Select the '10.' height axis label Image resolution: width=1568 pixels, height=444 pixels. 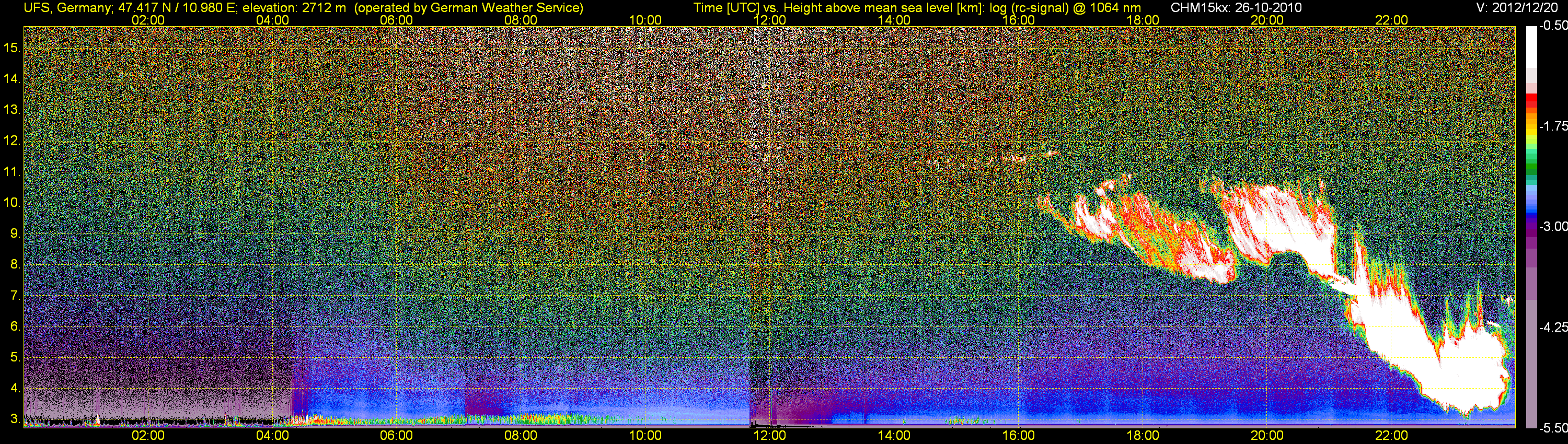12,203
